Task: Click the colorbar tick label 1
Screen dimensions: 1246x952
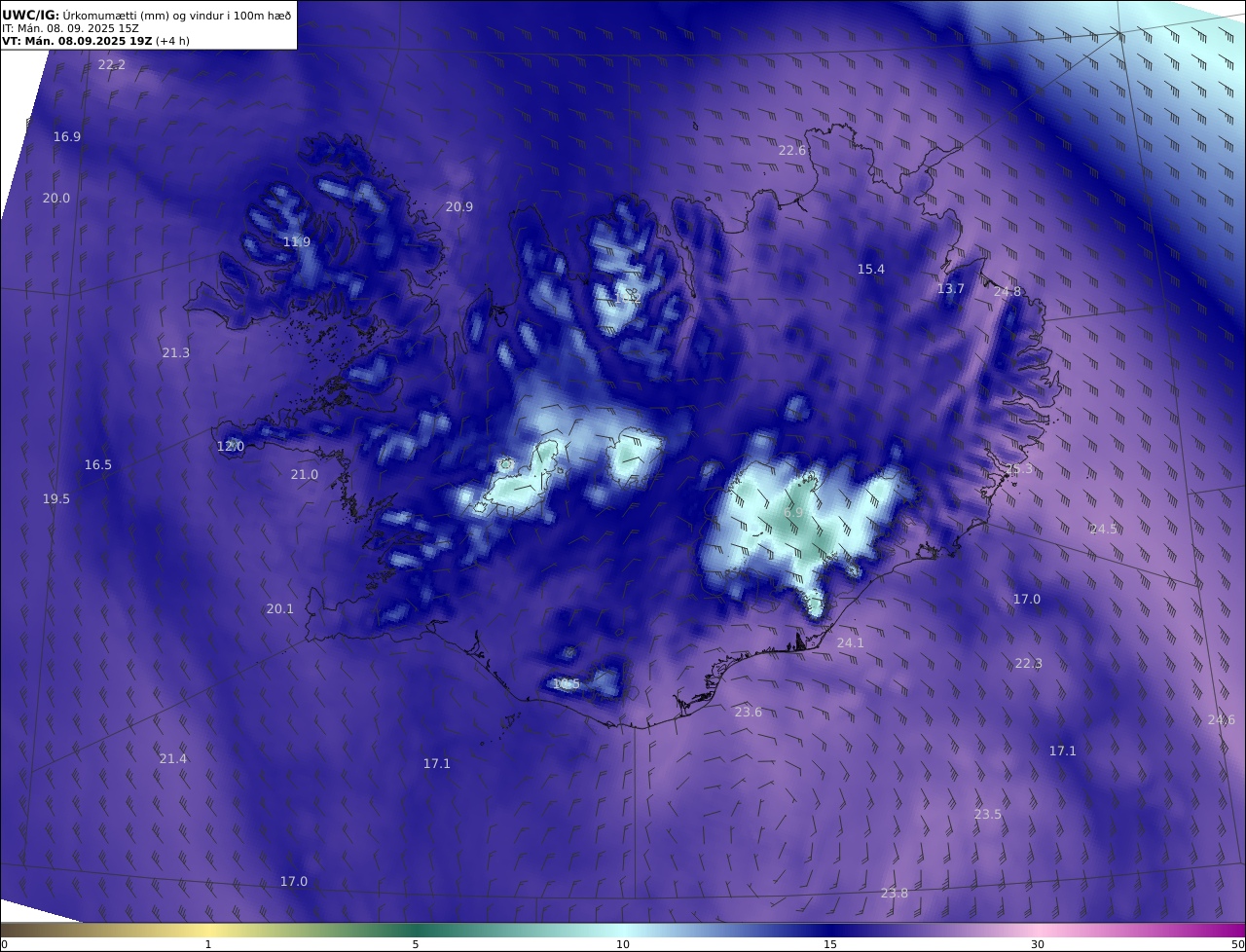Action: (x=208, y=945)
